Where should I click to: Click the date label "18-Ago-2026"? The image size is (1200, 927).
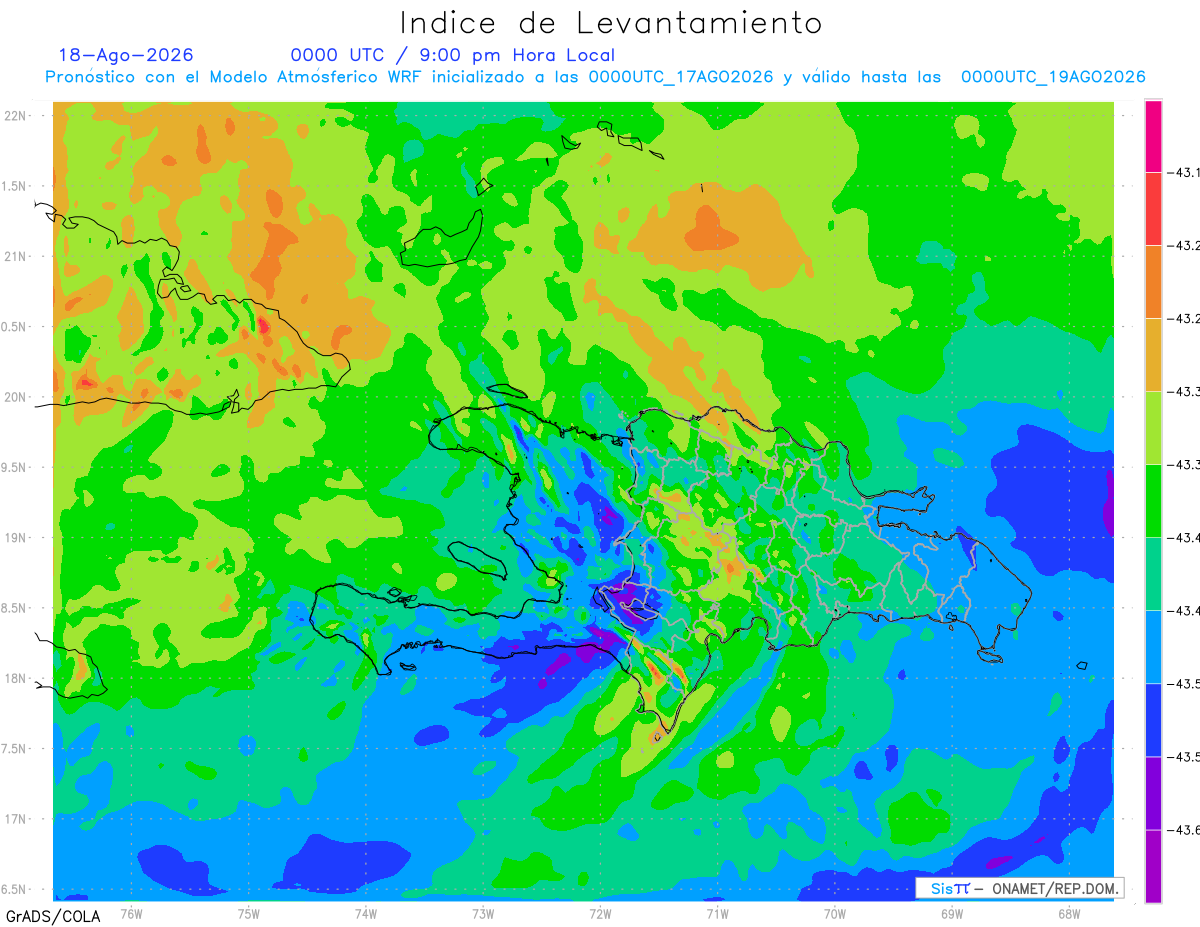tap(126, 55)
